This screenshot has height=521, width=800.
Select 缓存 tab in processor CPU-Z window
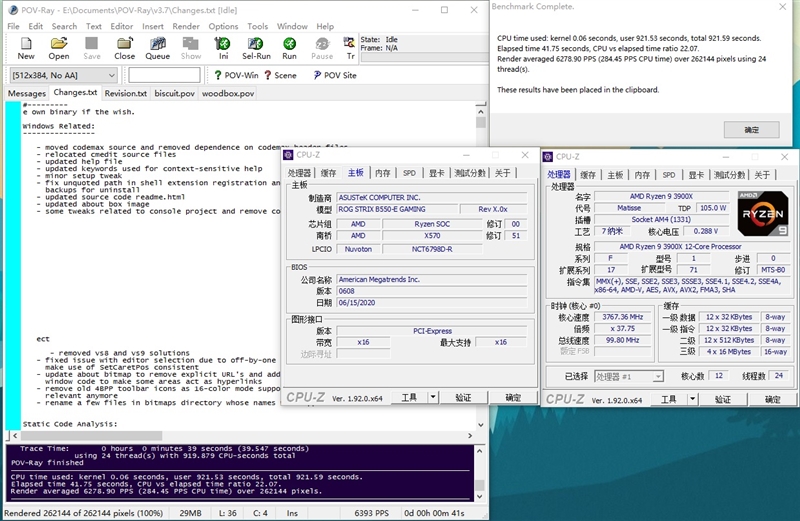[588, 175]
